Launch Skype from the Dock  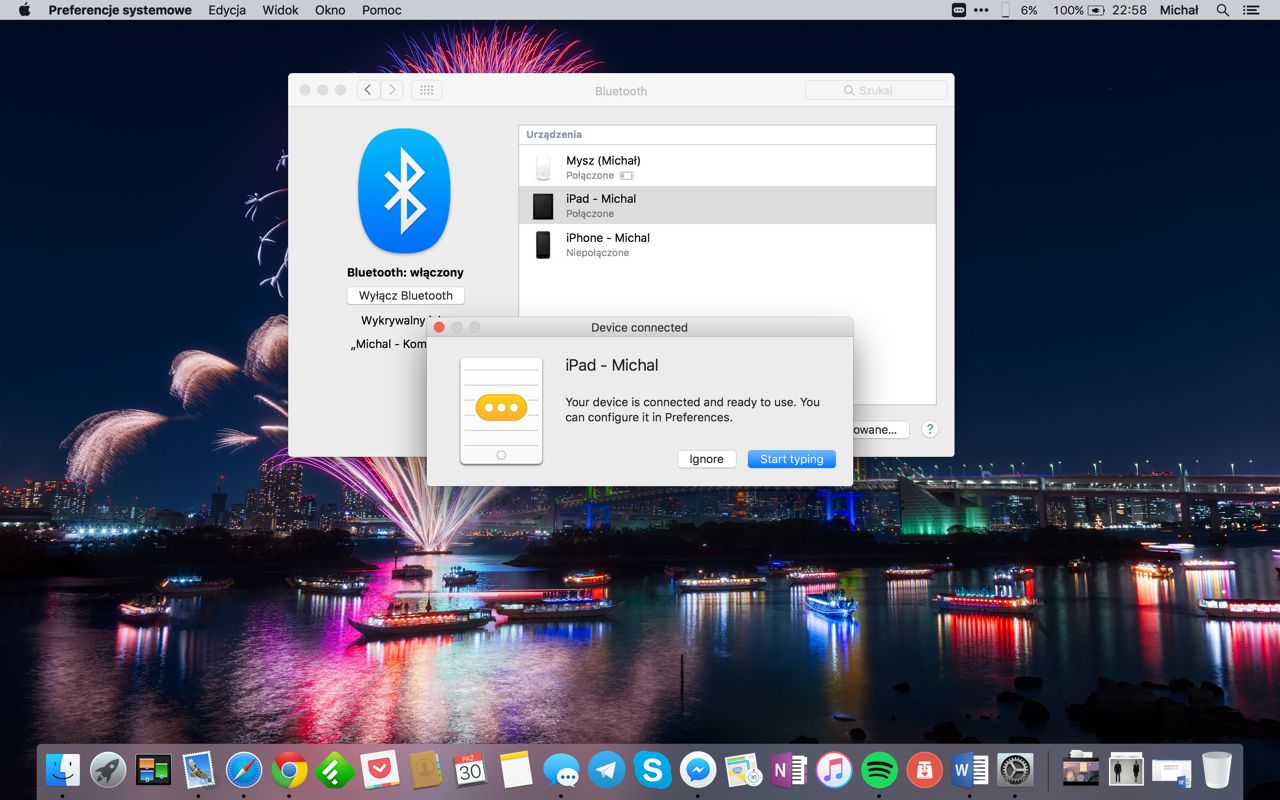pos(652,770)
